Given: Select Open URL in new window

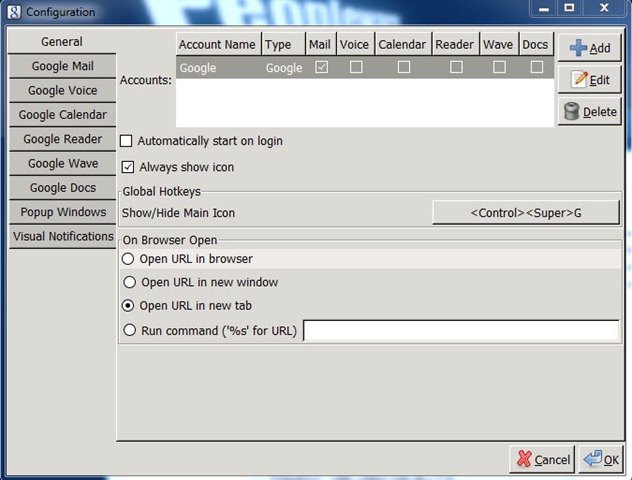Looking at the screenshot, I should click(129, 282).
